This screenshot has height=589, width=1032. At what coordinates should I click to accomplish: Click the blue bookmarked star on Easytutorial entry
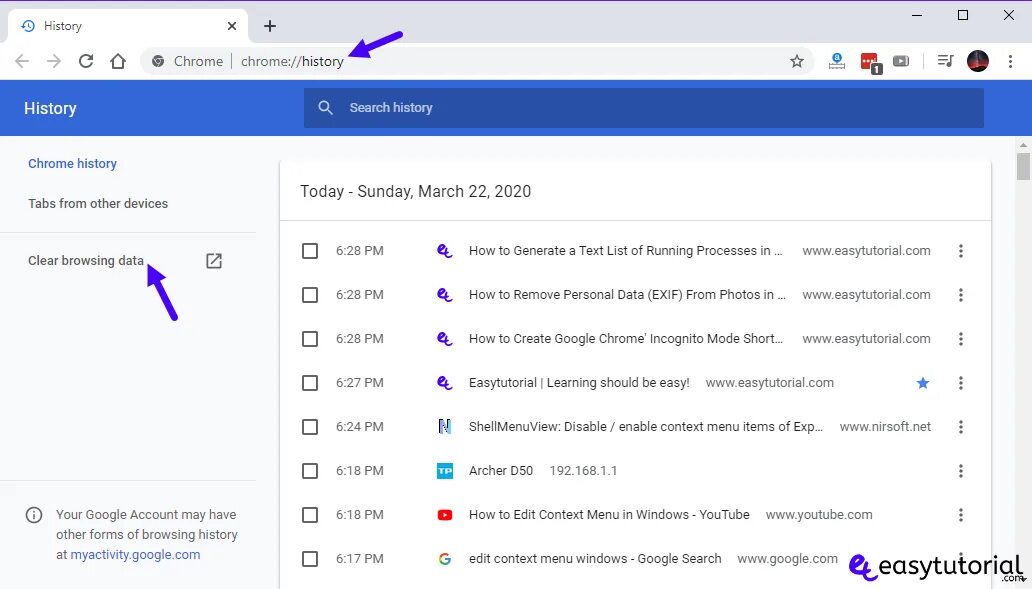(923, 383)
